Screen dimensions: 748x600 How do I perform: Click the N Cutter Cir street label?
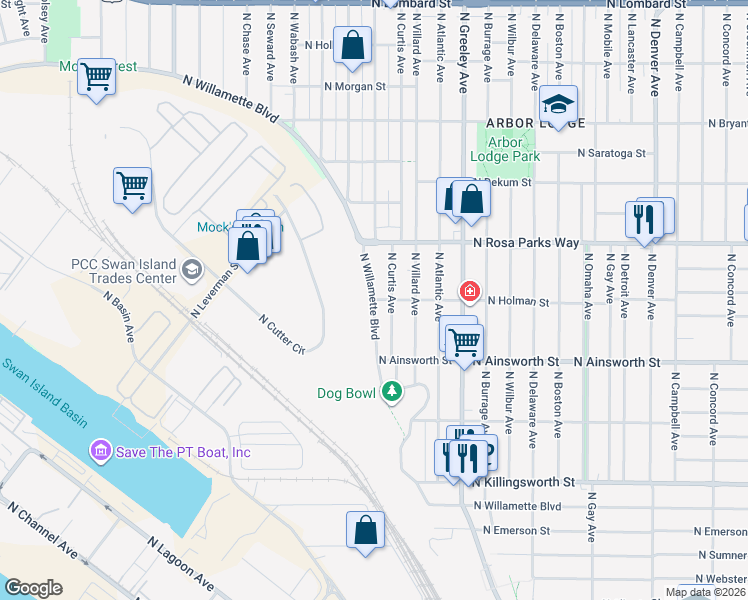point(282,334)
